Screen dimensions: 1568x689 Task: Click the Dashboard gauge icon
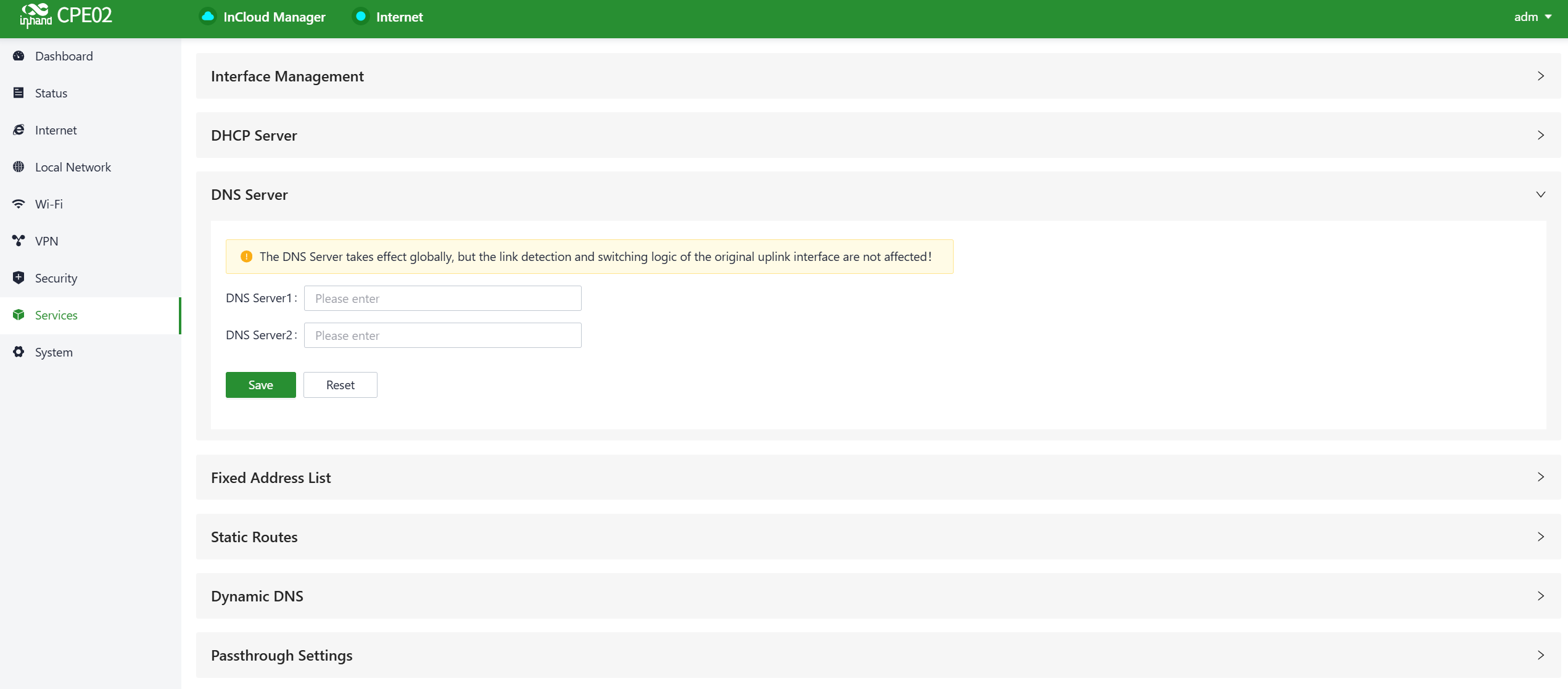[19, 56]
